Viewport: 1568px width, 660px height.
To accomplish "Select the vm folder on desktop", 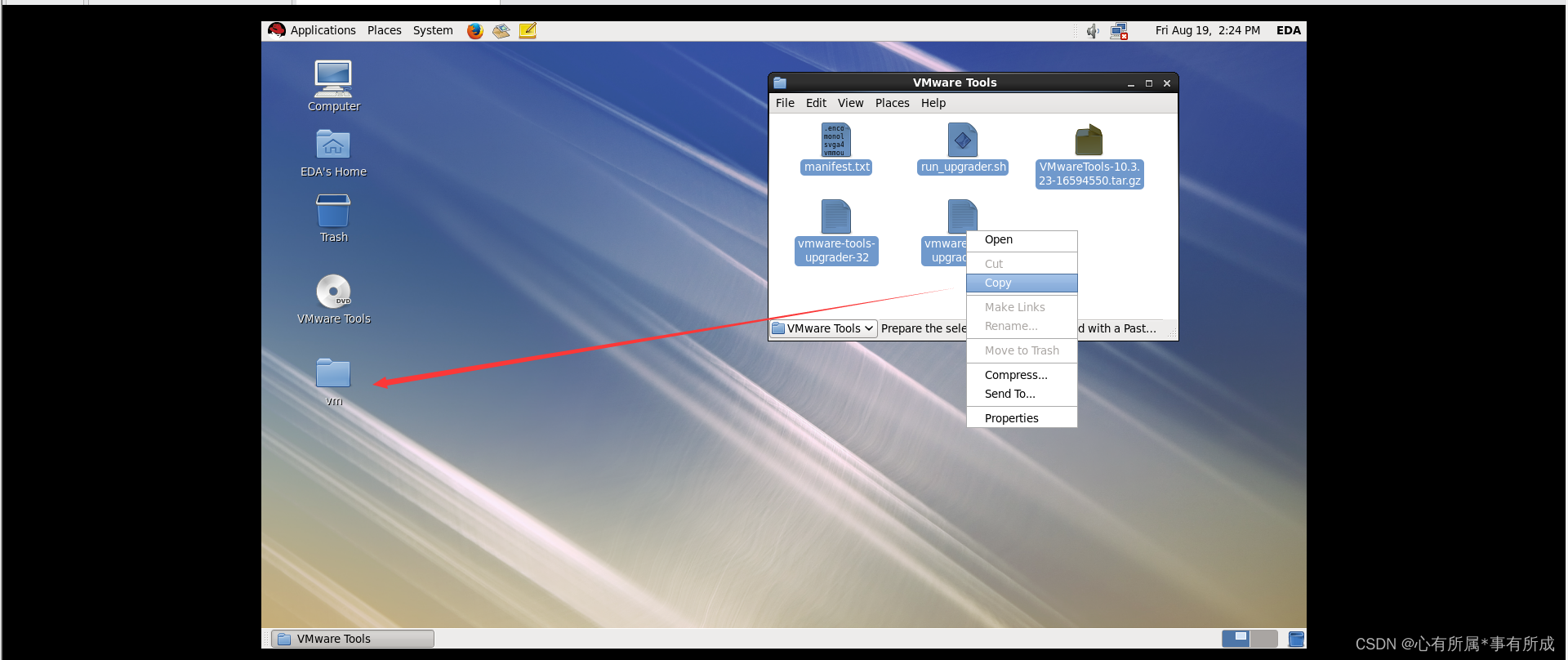I will point(333,373).
